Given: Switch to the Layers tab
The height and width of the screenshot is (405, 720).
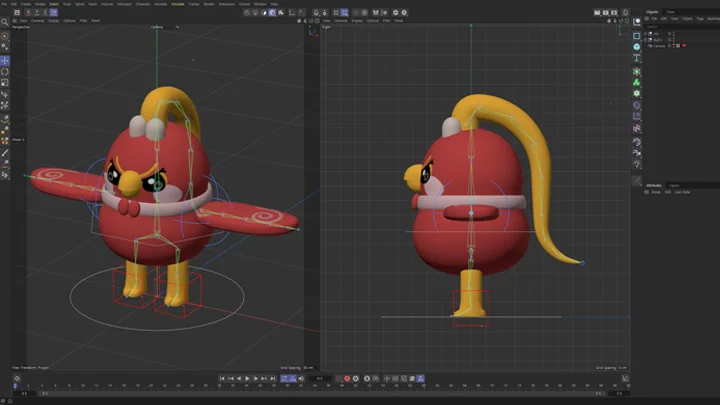Looking at the screenshot, I should (674, 186).
